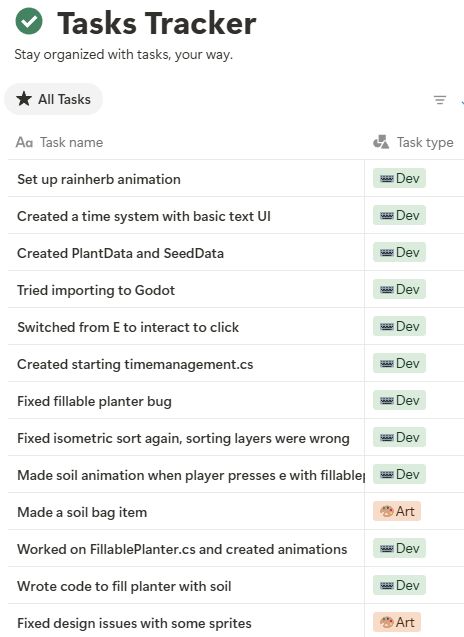Viewport: 464px width, 637px height.
Task: Click the Tasks Tracker page title
Action: coord(156,23)
